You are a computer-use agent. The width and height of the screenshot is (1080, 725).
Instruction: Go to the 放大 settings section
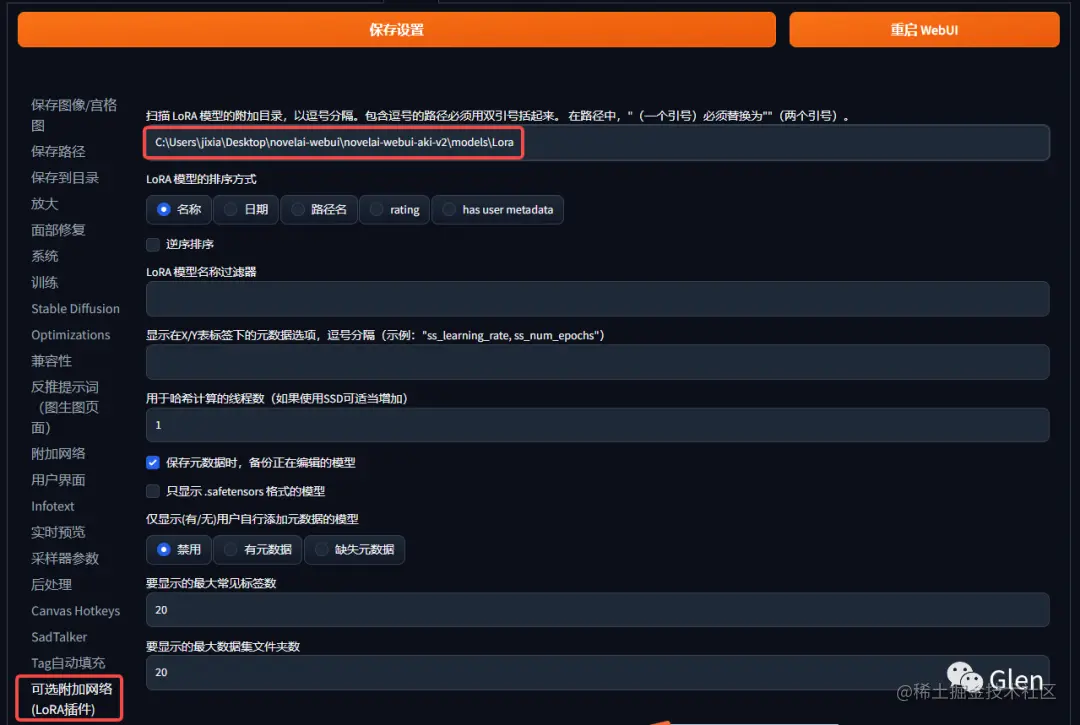tap(45, 204)
